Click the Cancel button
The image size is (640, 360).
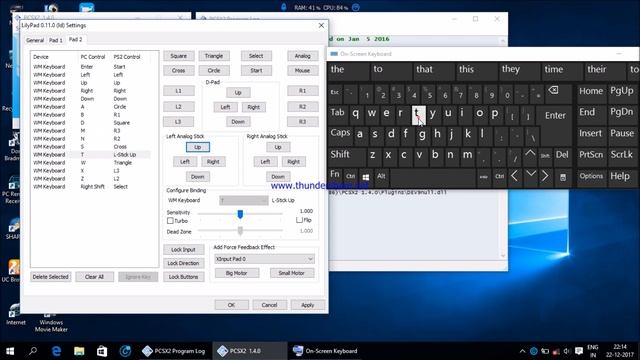click(269, 305)
